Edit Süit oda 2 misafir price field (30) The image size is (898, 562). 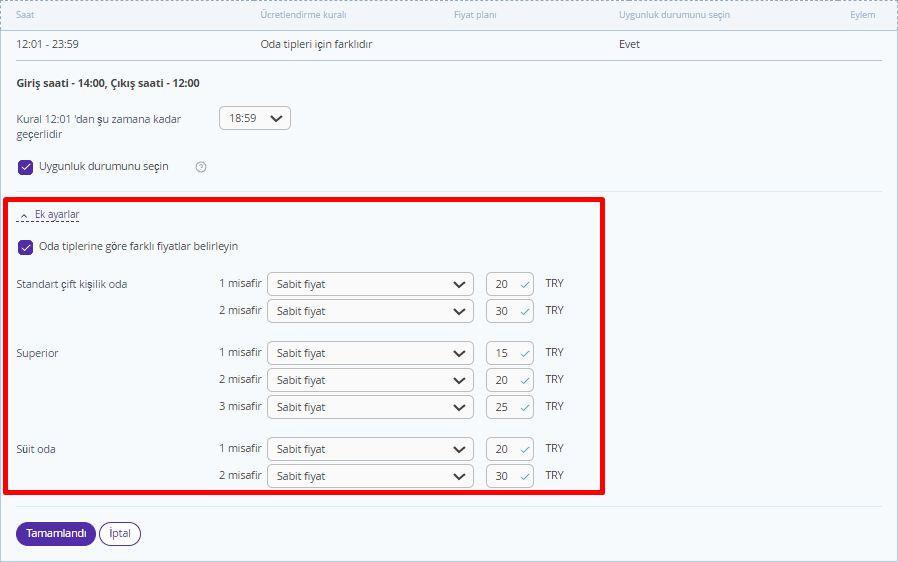[x=510, y=476]
